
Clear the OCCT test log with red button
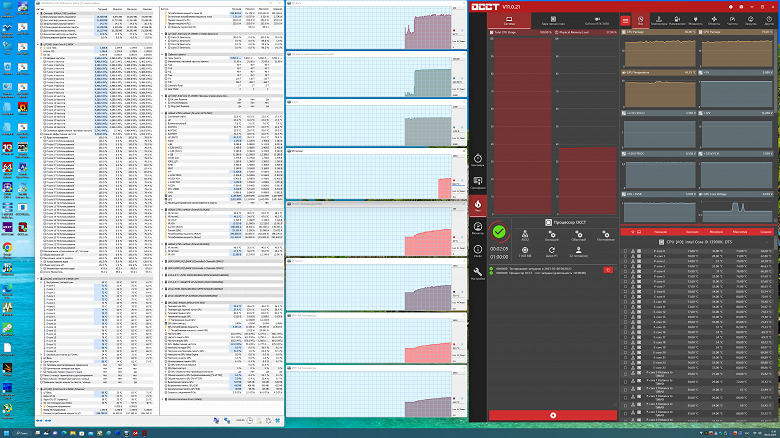point(608,270)
